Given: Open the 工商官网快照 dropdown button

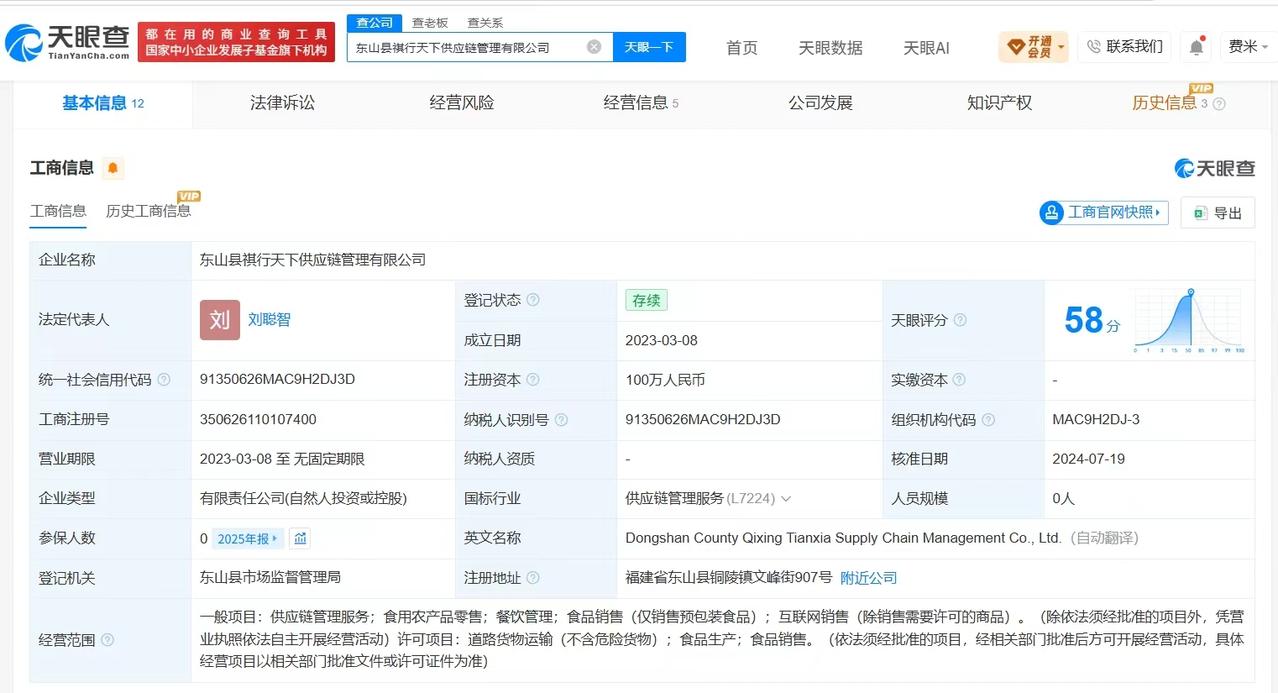Looking at the screenshot, I should (1104, 212).
